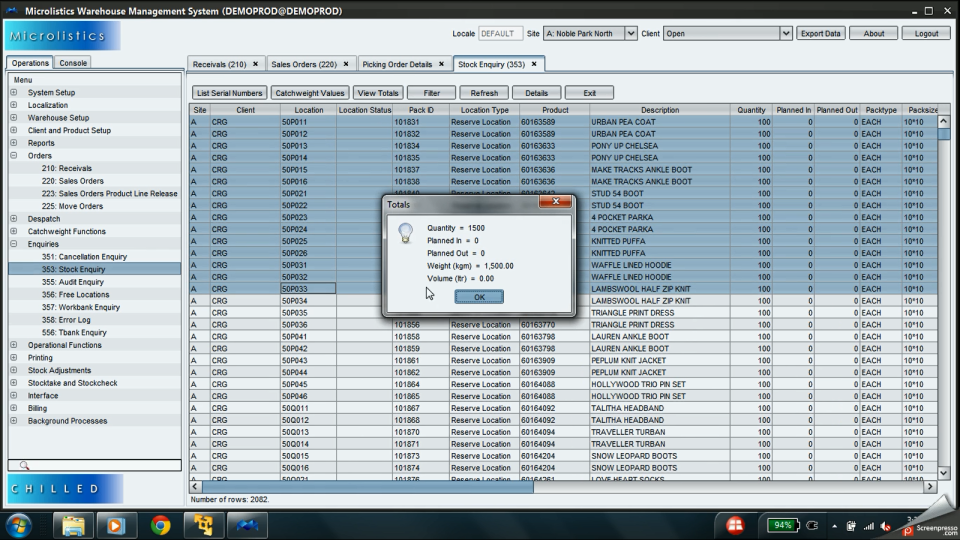Image resolution: width=960 pixels, height=540 pixels.
Task: Switch to the Operations tab
Action: pyautogui.click(x=30, y=63)
